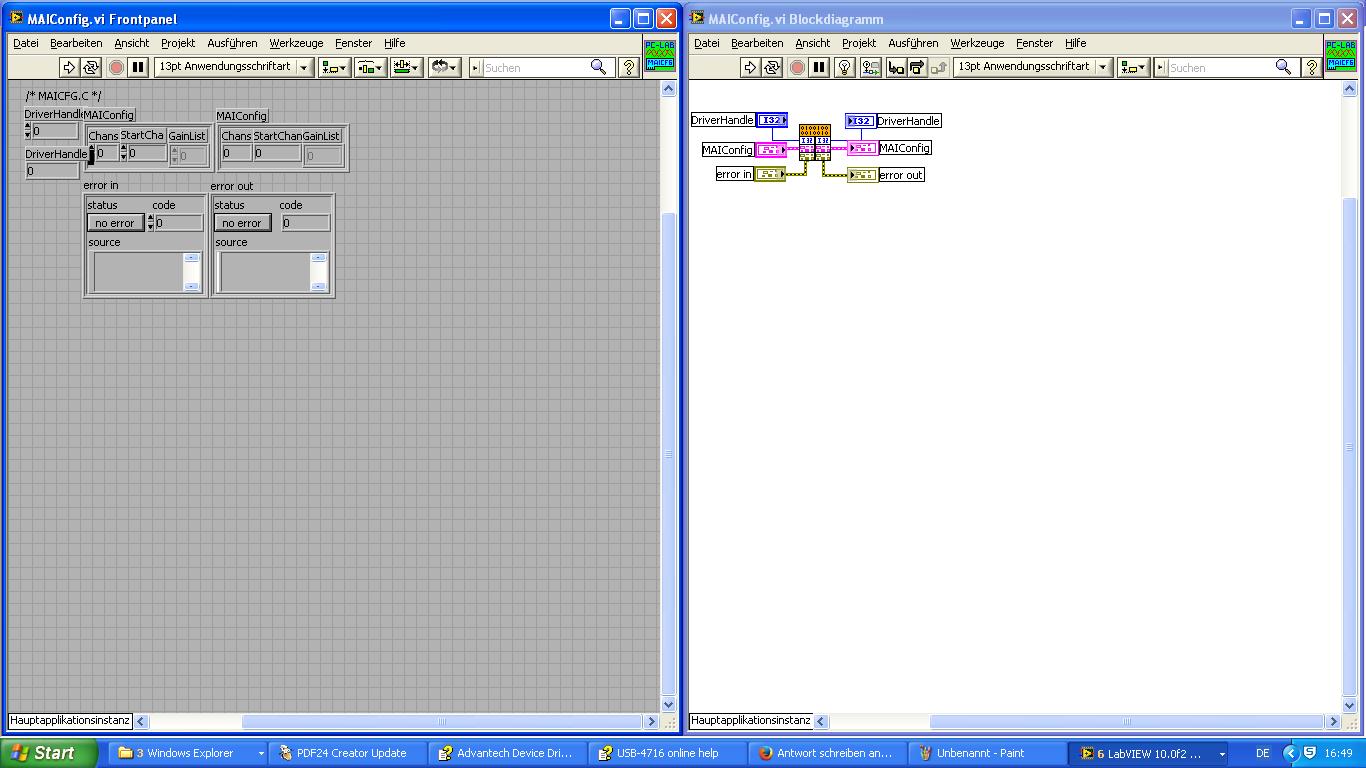Open Align Objects dropdown in Frontpanel
Viewport: 1366px width, 768px height.
tap(333, 67)
